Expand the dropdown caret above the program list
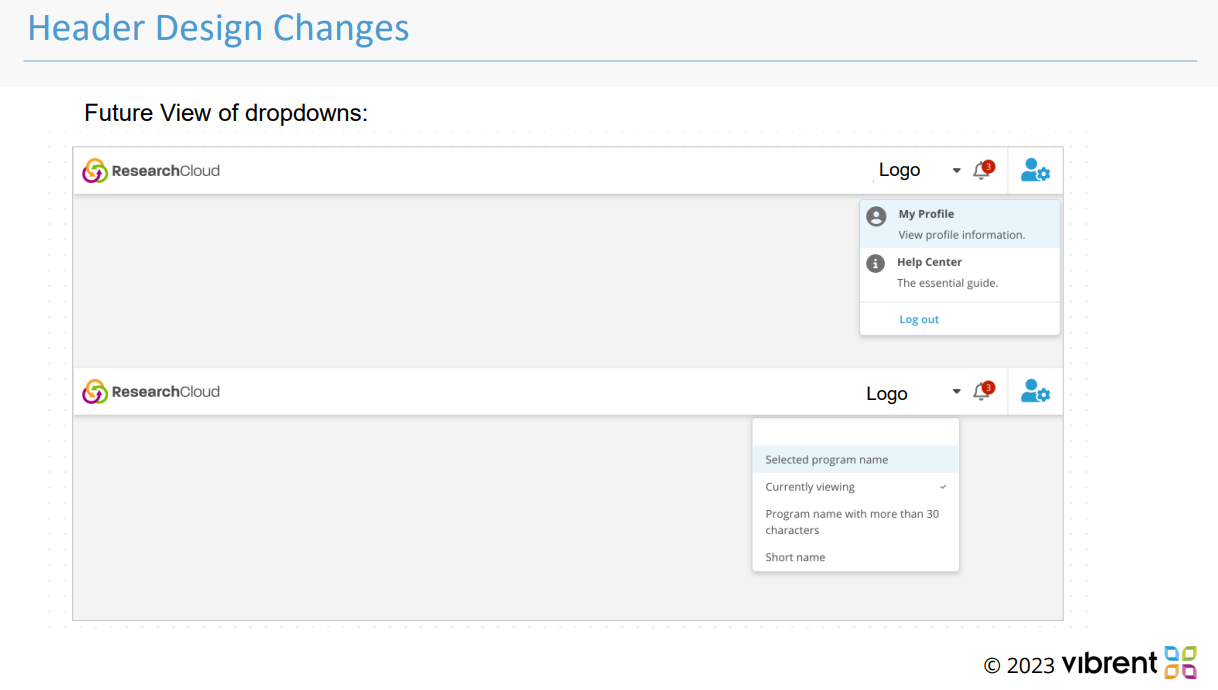Screen dimensions: 1218x690 click(956, 392)
